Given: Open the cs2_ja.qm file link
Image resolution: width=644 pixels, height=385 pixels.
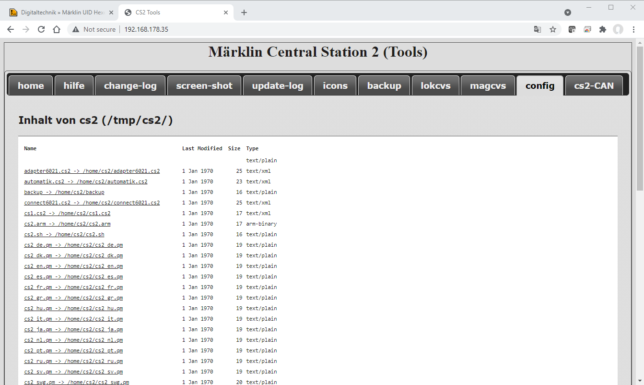Looking at the screenshot, I should 73,330.
